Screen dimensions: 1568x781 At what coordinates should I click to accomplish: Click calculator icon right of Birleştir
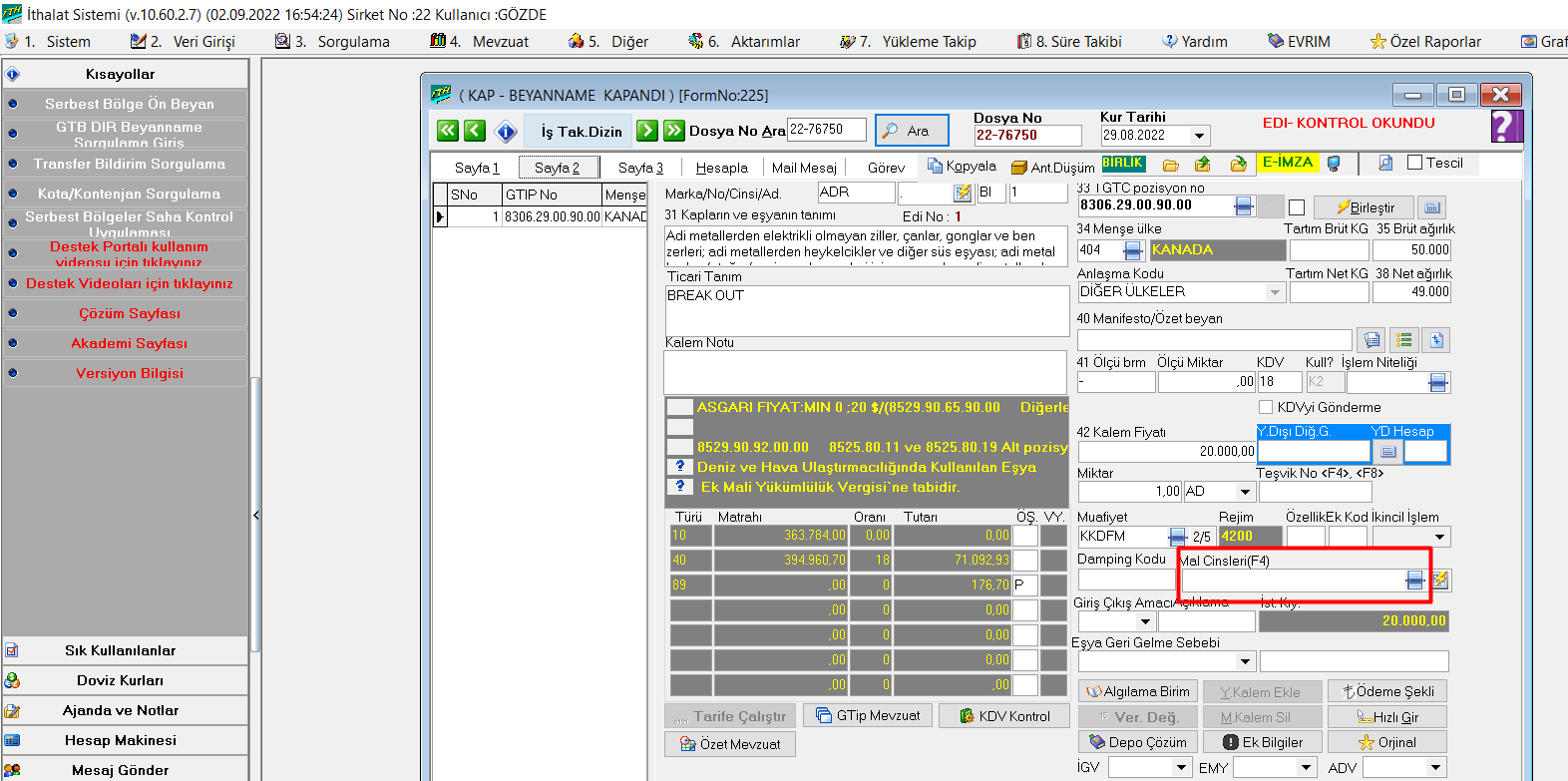tap(1432, 207)
